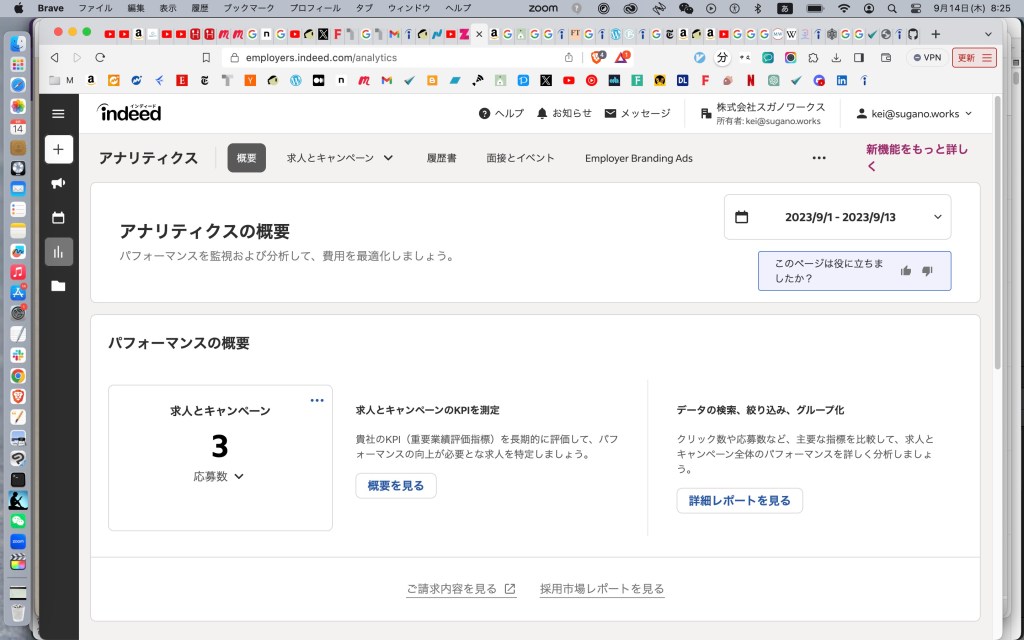This screenshot has width=1024, height=640.
Task: Open the megaphone campaigns icon in sidebar
Action: coord(58,183)
